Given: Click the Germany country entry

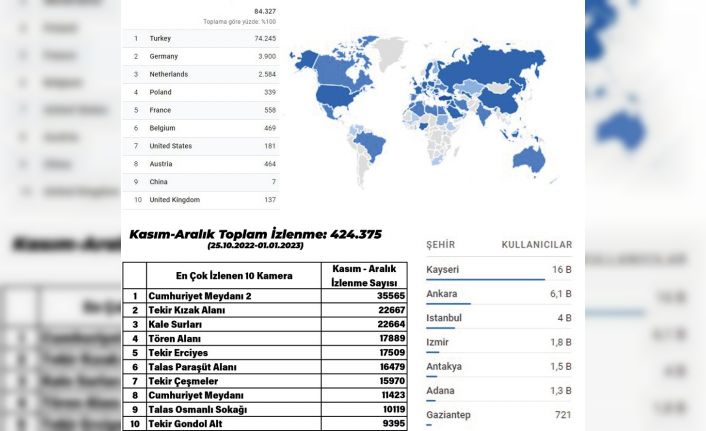Looking at the screenshot, I should (x=200, y=56).
